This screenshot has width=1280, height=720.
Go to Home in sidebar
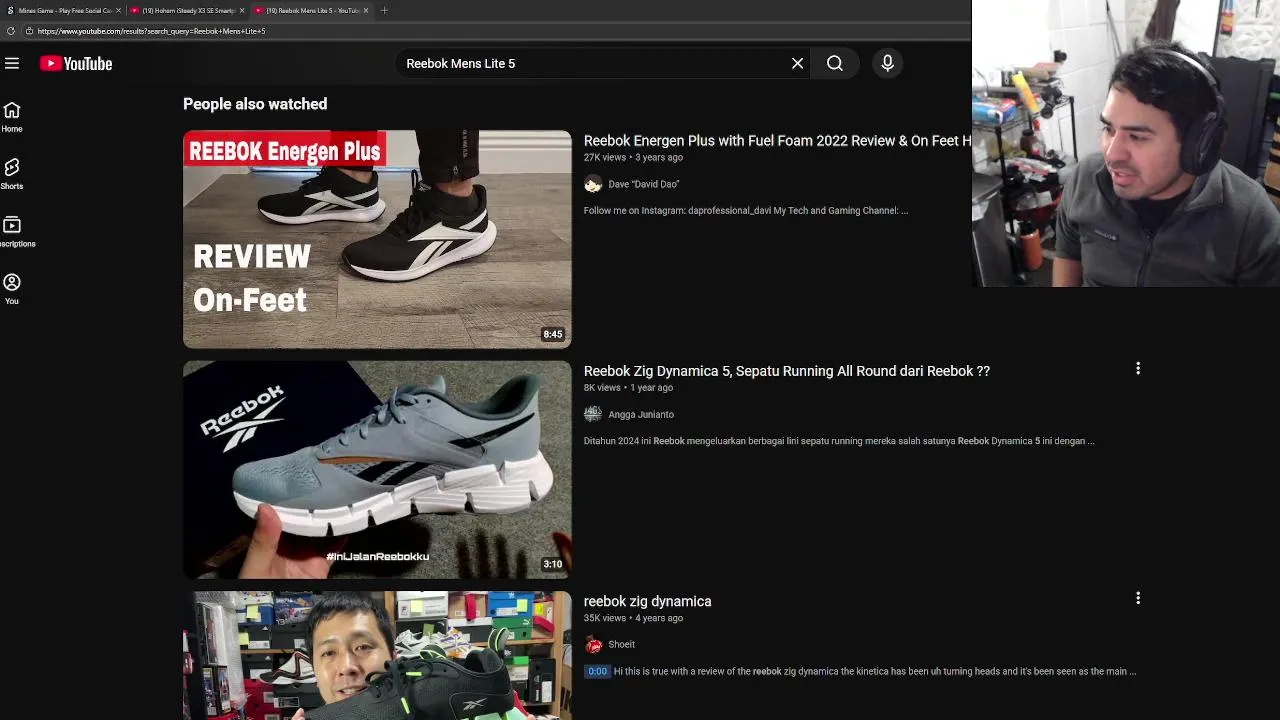12,117
